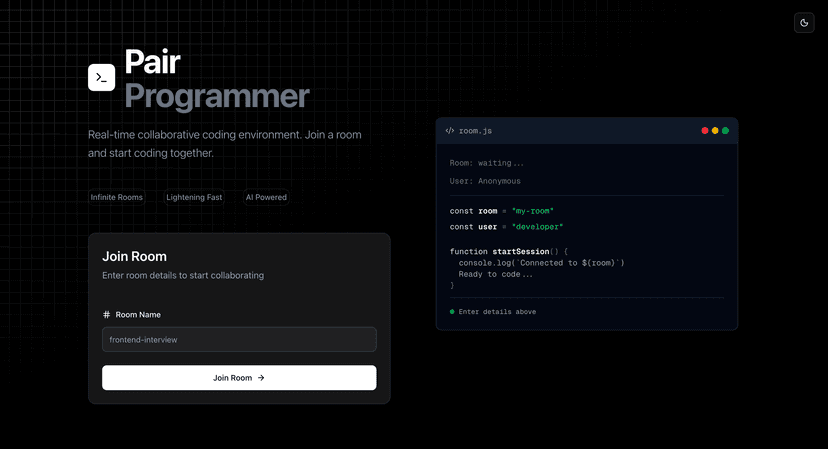
Task: Click the 'Room: waiting...' status line
Action: coord(487,163)
